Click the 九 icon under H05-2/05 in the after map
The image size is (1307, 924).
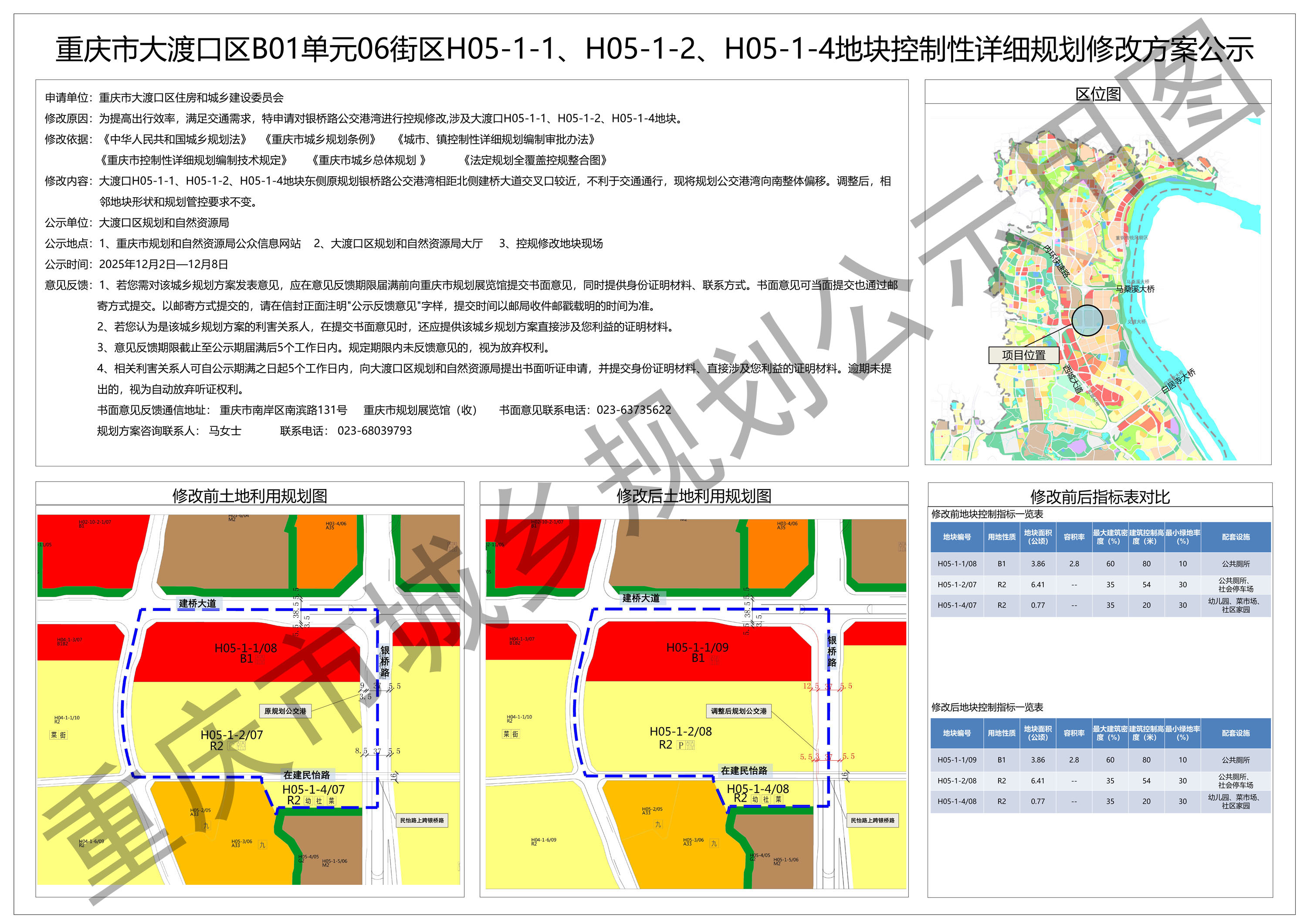coord(658,824)
